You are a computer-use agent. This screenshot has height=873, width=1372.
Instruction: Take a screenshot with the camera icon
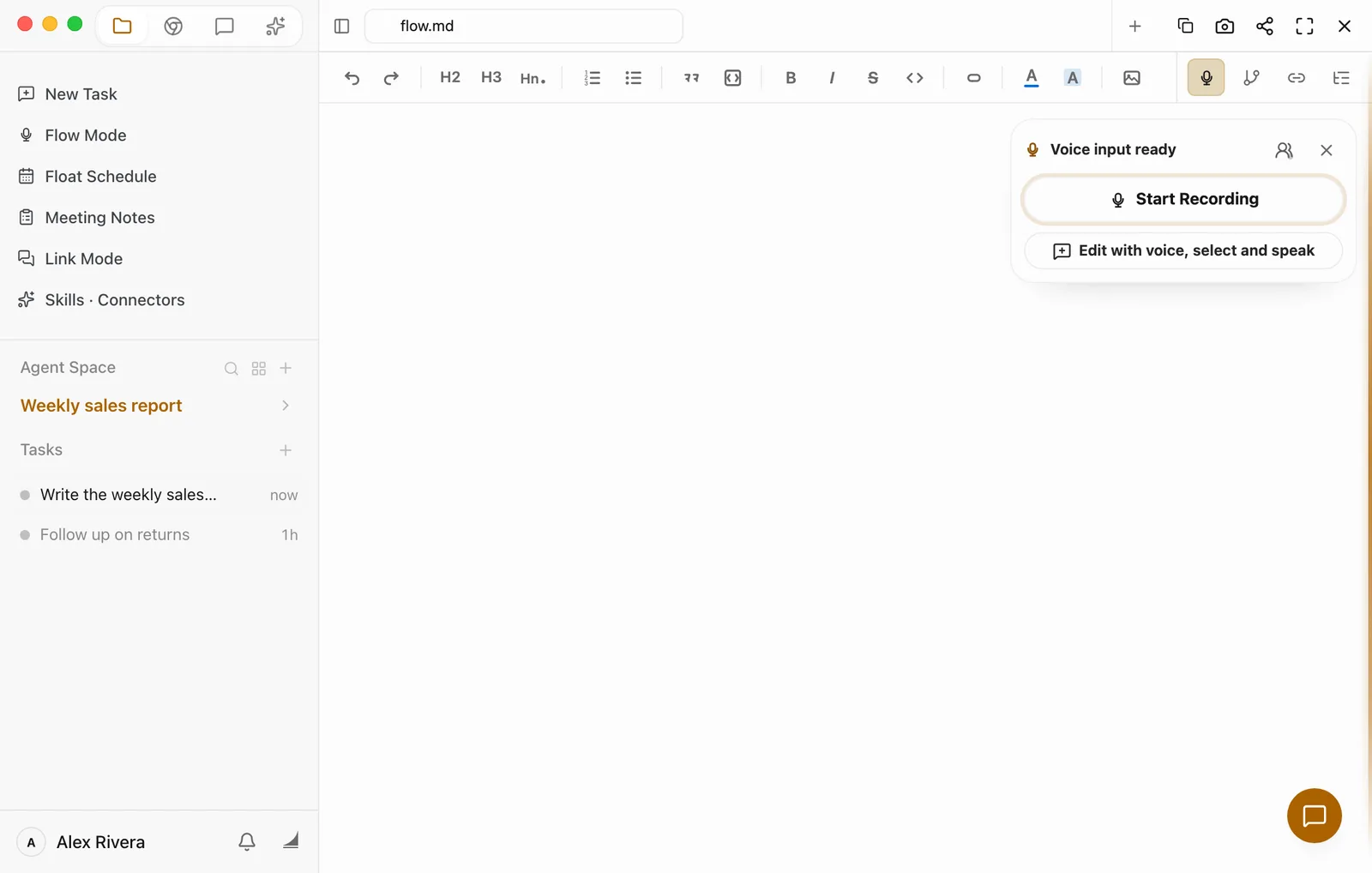click(1225, 26)
